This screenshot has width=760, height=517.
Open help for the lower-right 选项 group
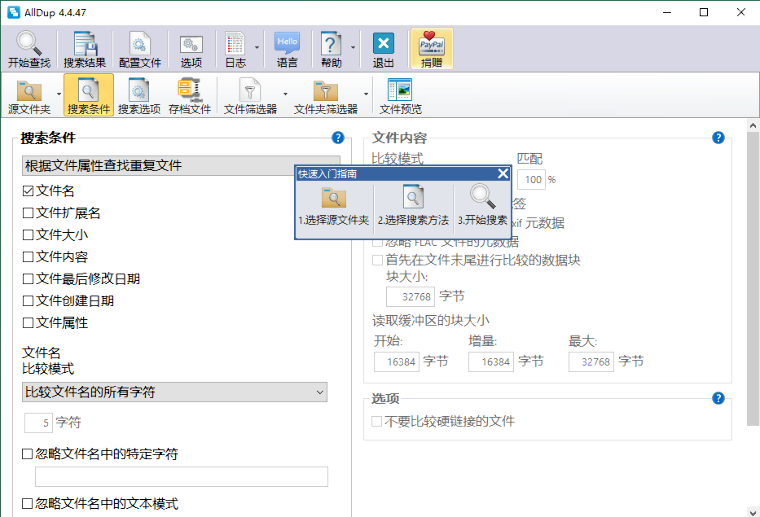pyautogui.click(x=718, y=398)
